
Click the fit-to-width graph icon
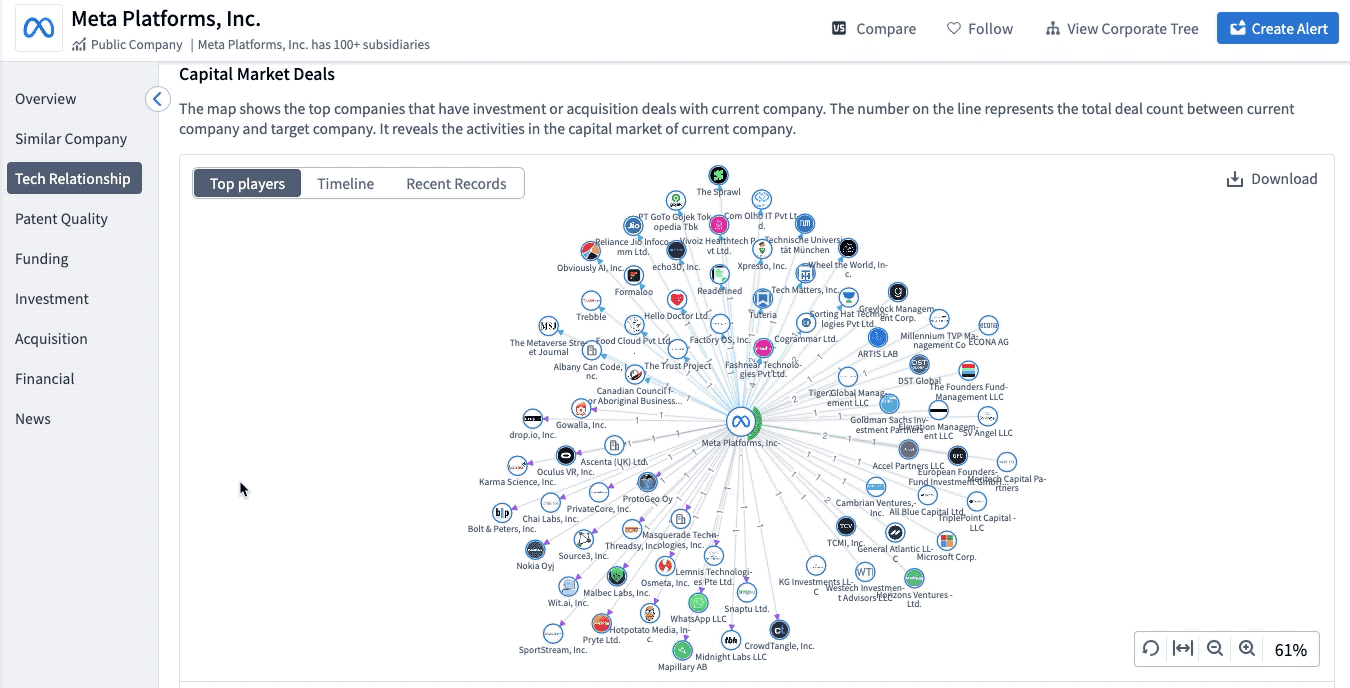pos(1183,649)
